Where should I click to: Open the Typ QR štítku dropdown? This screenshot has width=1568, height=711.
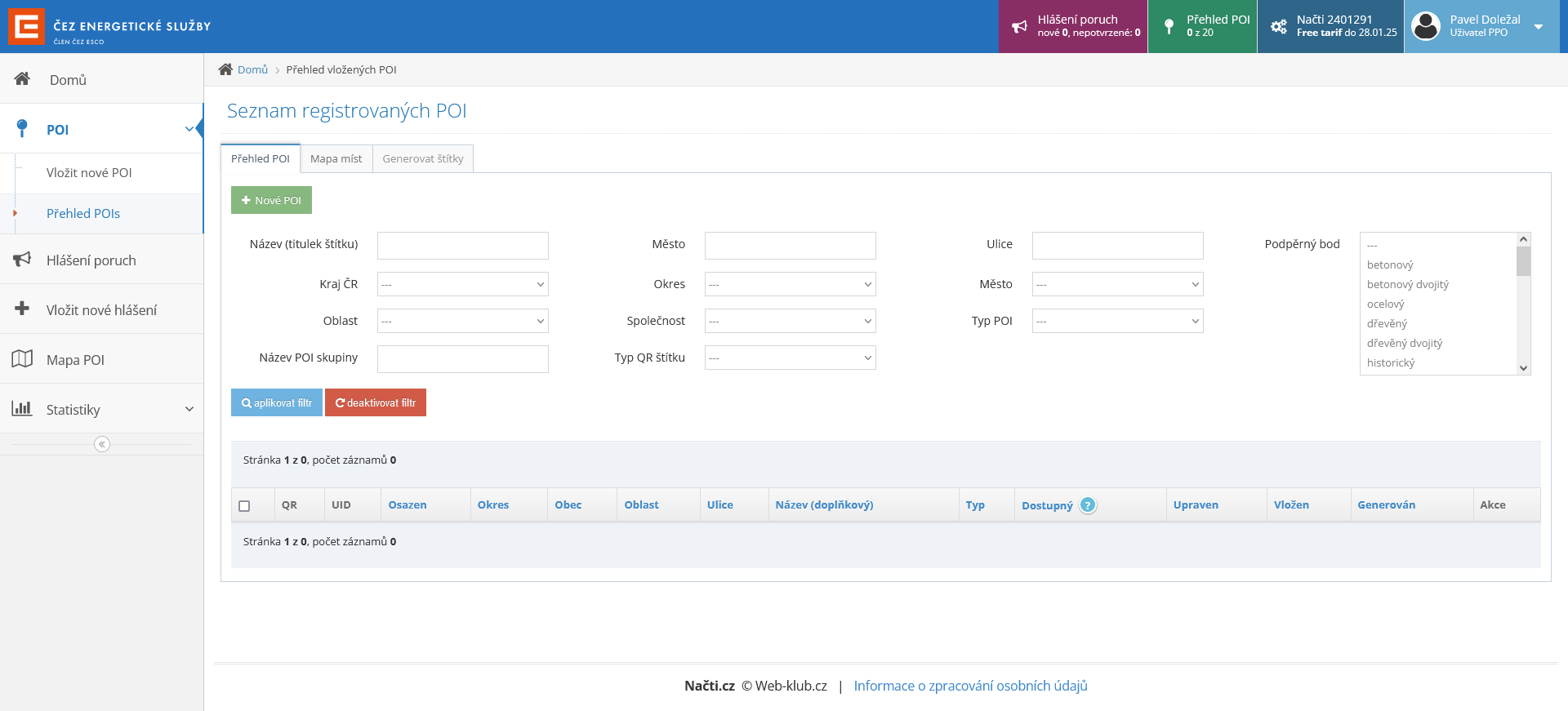[790, 358]
